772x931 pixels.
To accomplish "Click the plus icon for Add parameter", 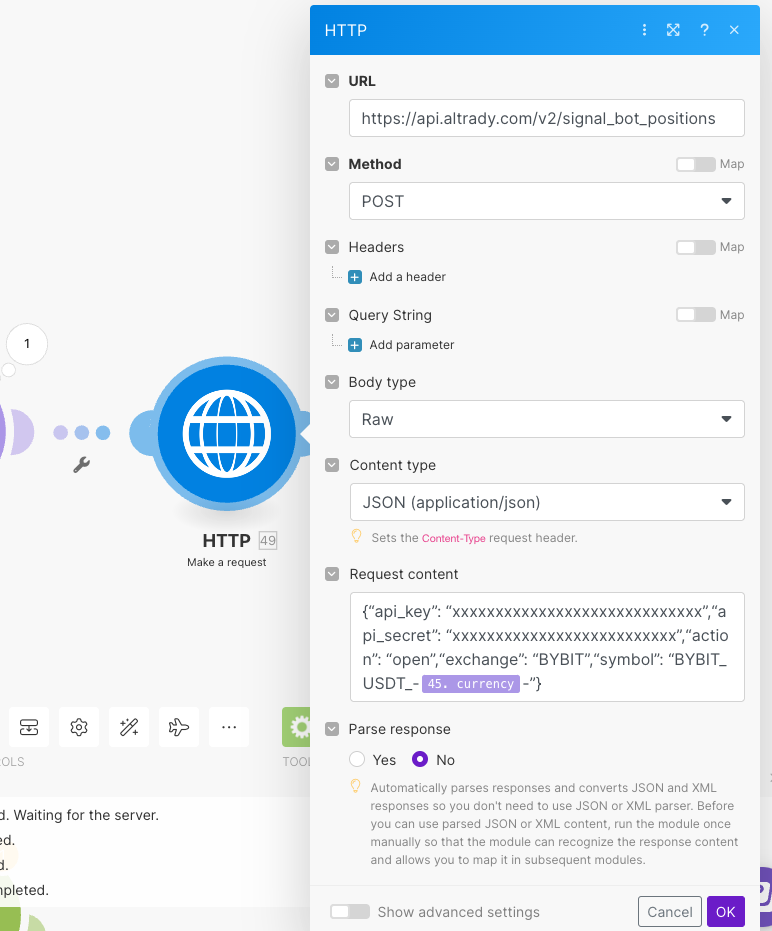I will (x=355, y=345).
